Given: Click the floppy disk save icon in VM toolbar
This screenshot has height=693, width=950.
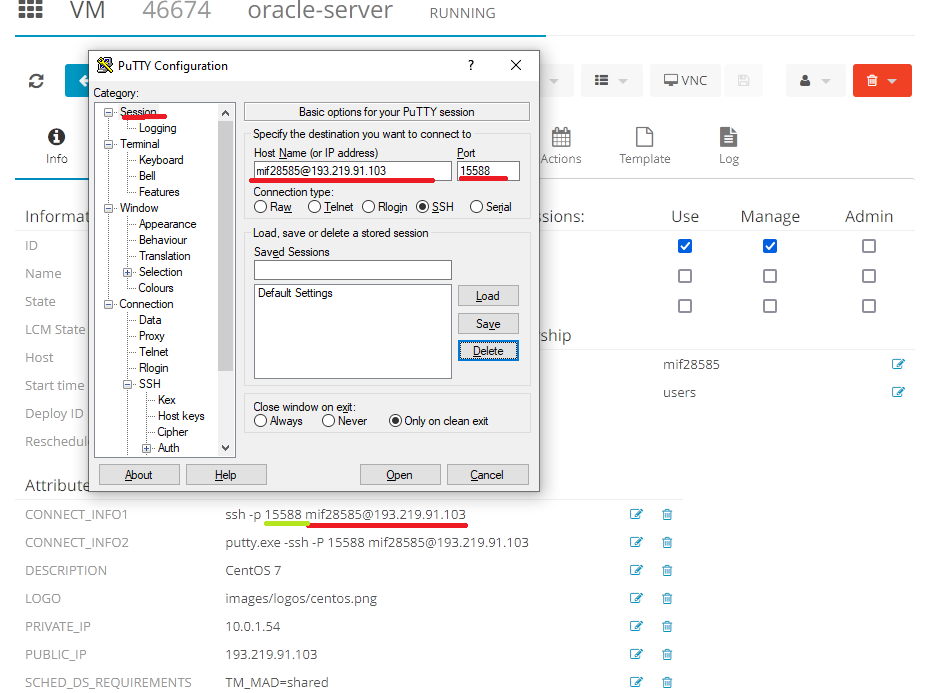Looking at the screenshot, I should (x=743, y=81).
